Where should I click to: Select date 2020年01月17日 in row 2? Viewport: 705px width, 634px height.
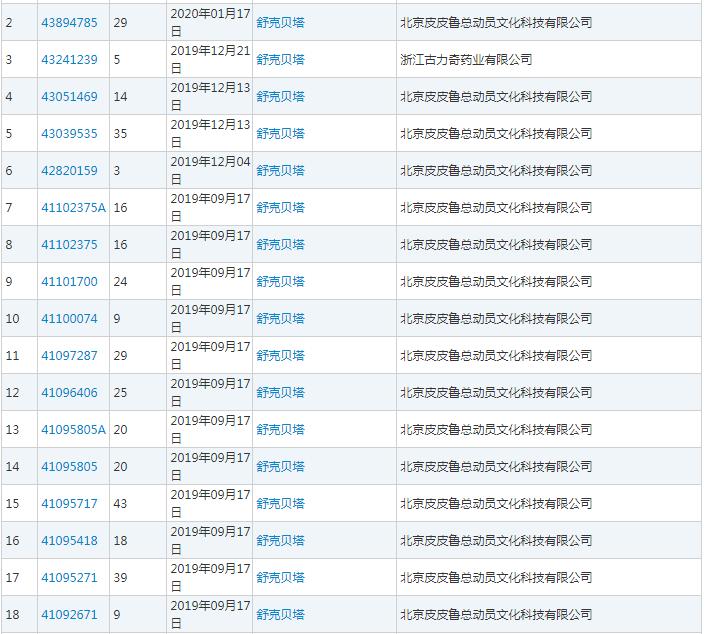pos(210,22)
